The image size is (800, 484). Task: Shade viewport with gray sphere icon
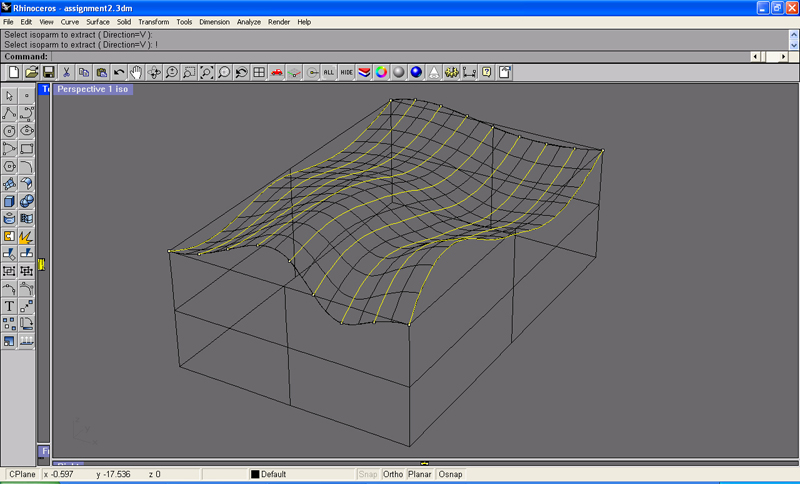(x=398, y=72)
